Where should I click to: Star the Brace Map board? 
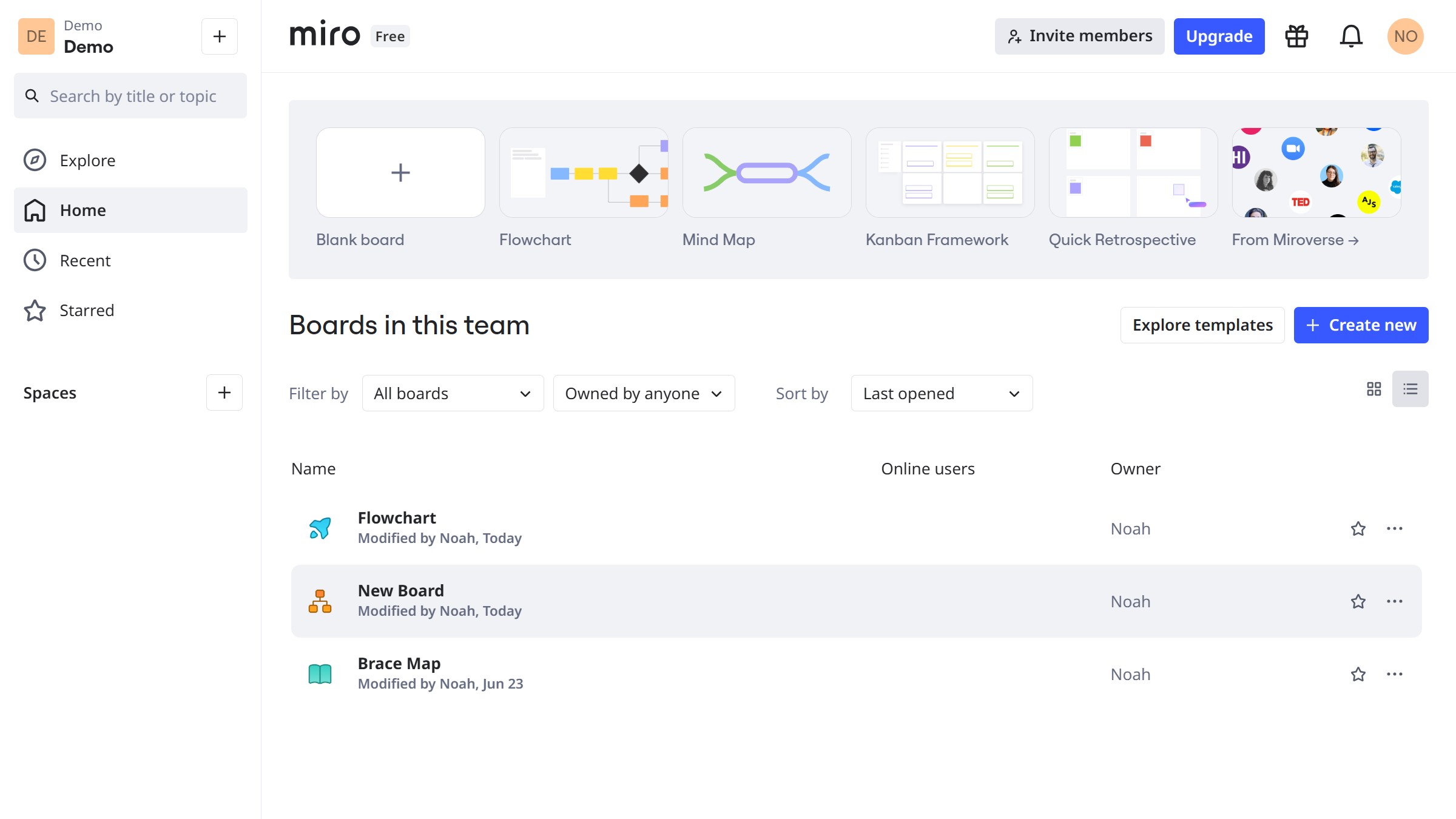[x=1358, y=674]
